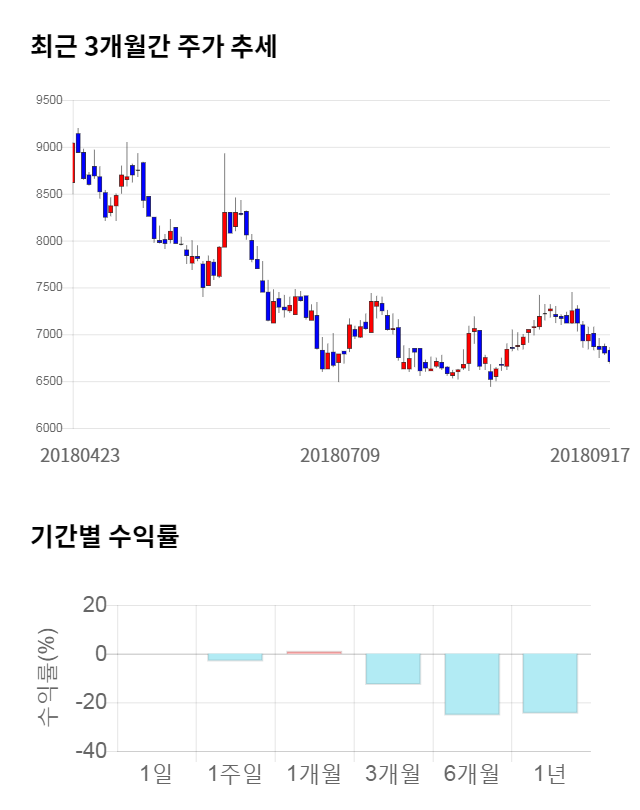The height and width of the screenshot is (810, 640).
Task: Click the 1일 period label
Action: (156, 773)
